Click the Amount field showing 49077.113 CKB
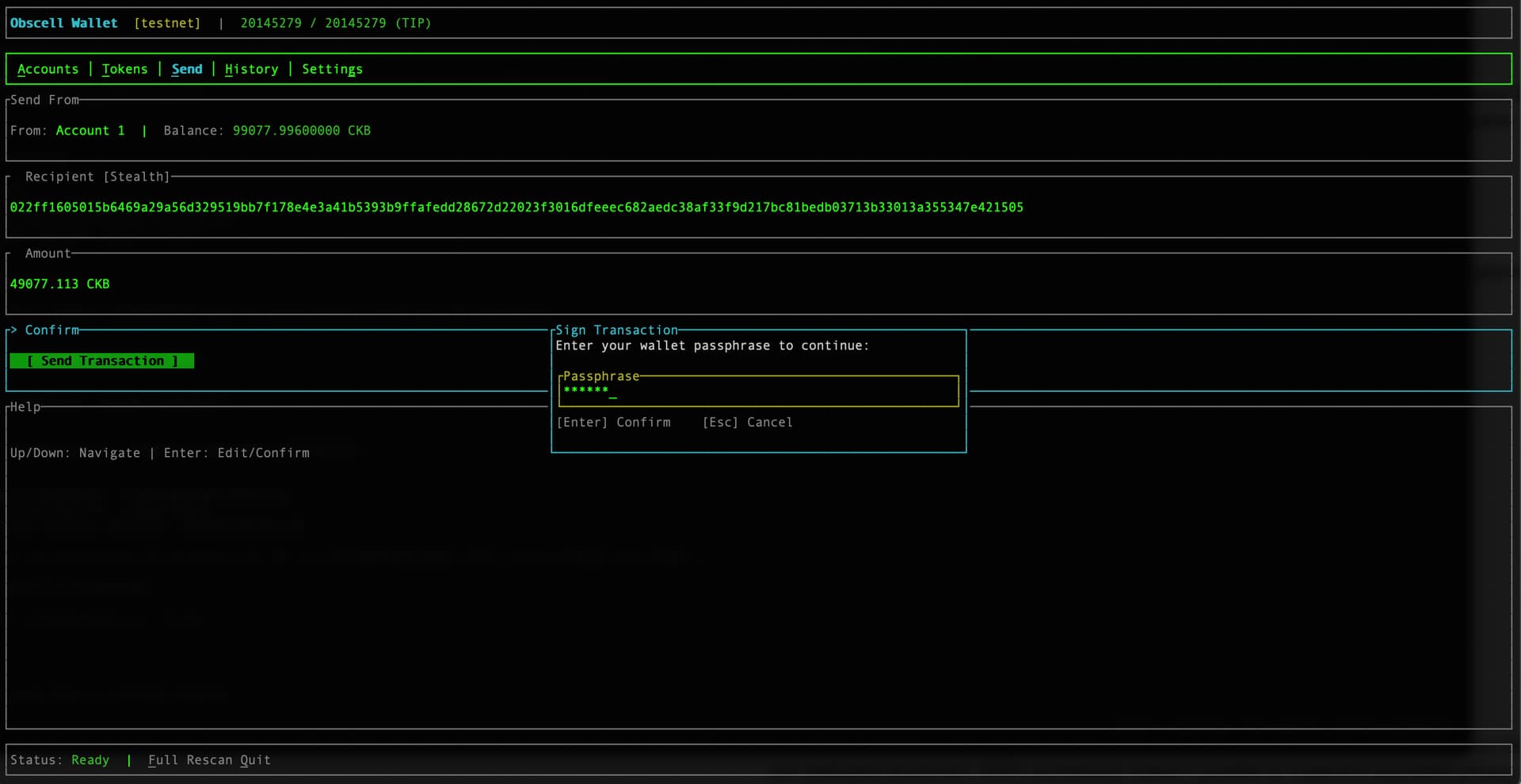This screenshot has width=1521, height=784. point(60,284)
